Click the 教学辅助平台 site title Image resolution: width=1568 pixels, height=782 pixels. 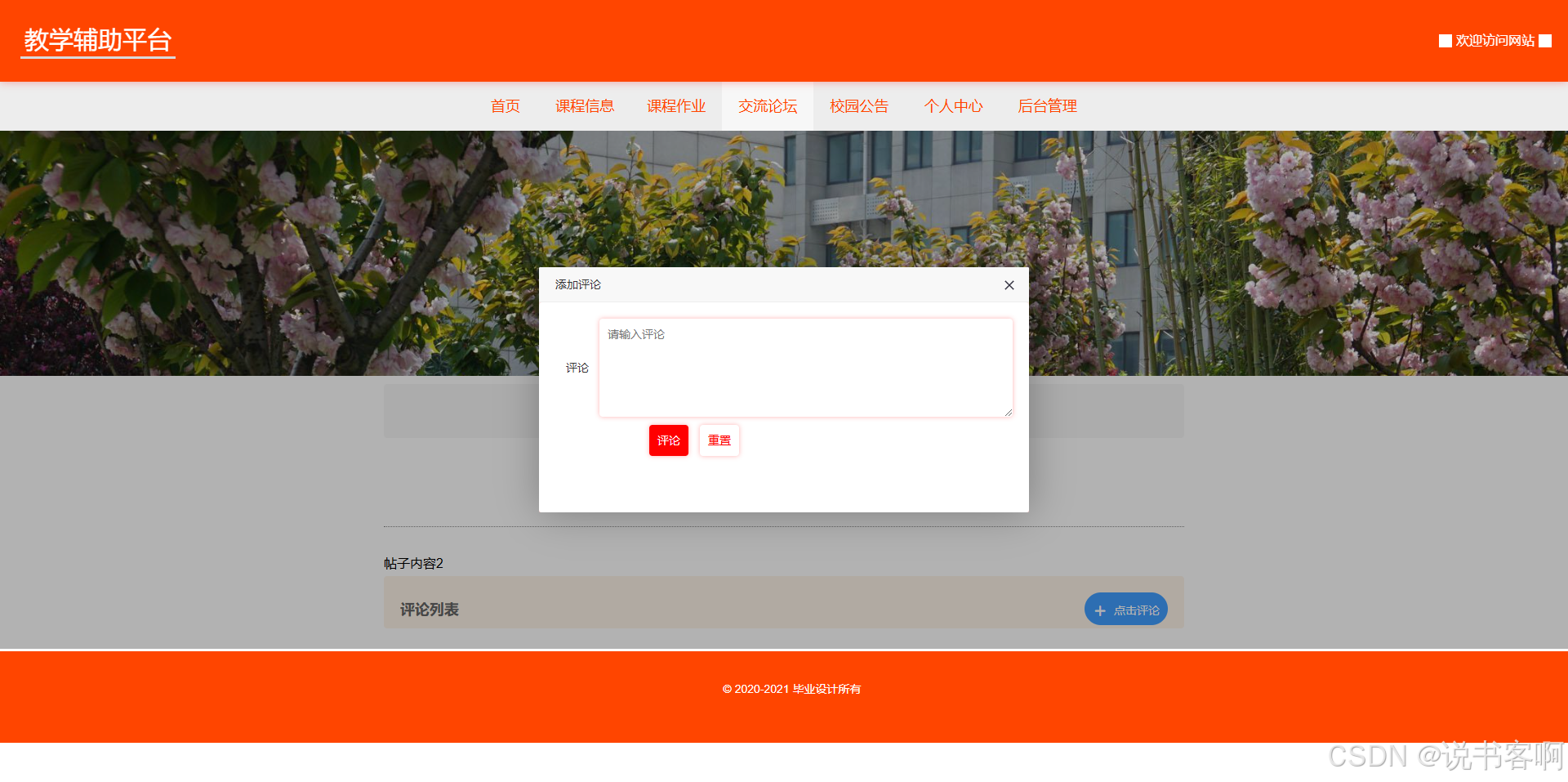point(98,40)
